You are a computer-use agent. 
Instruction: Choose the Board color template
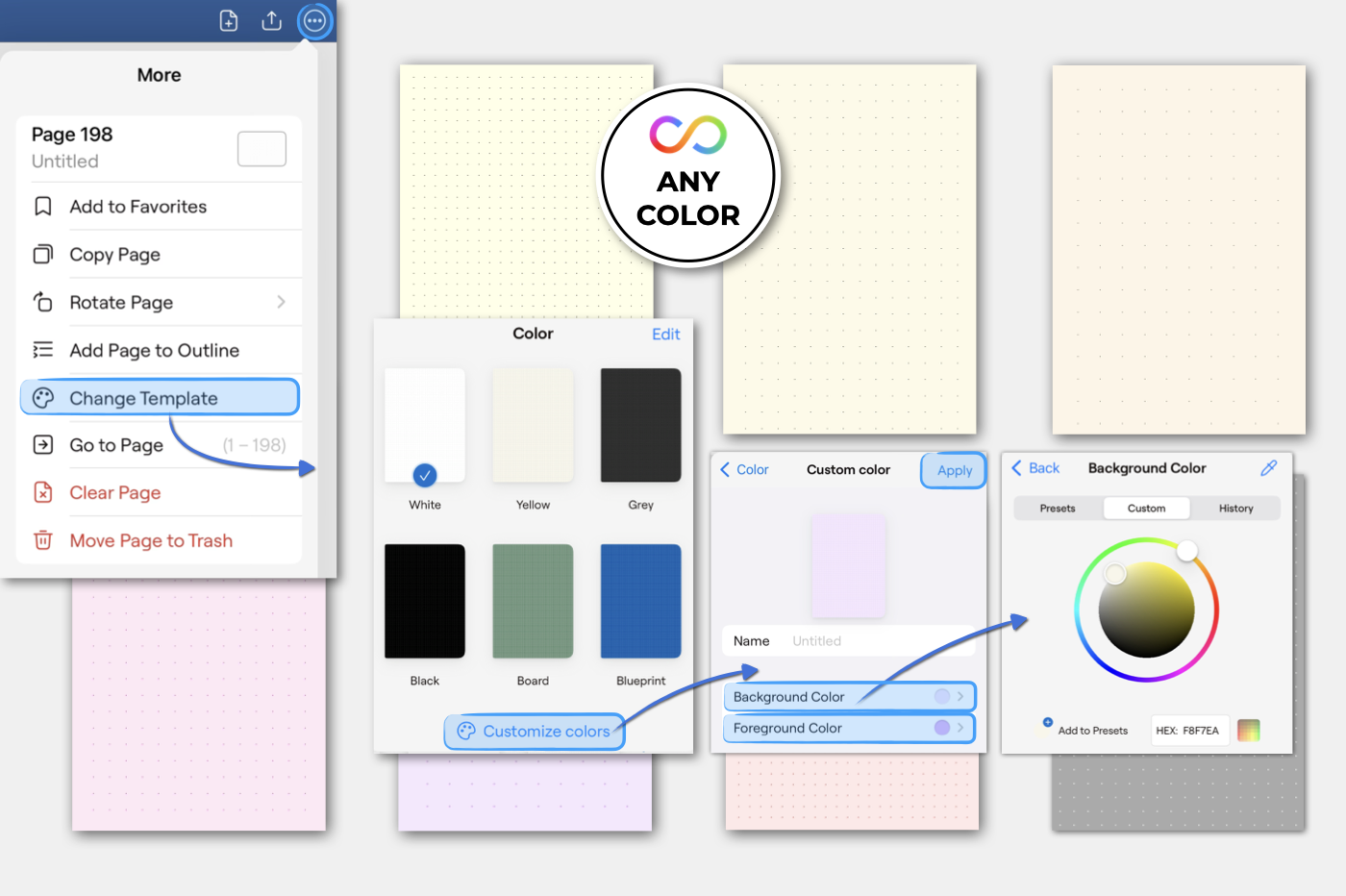point(533,601)
